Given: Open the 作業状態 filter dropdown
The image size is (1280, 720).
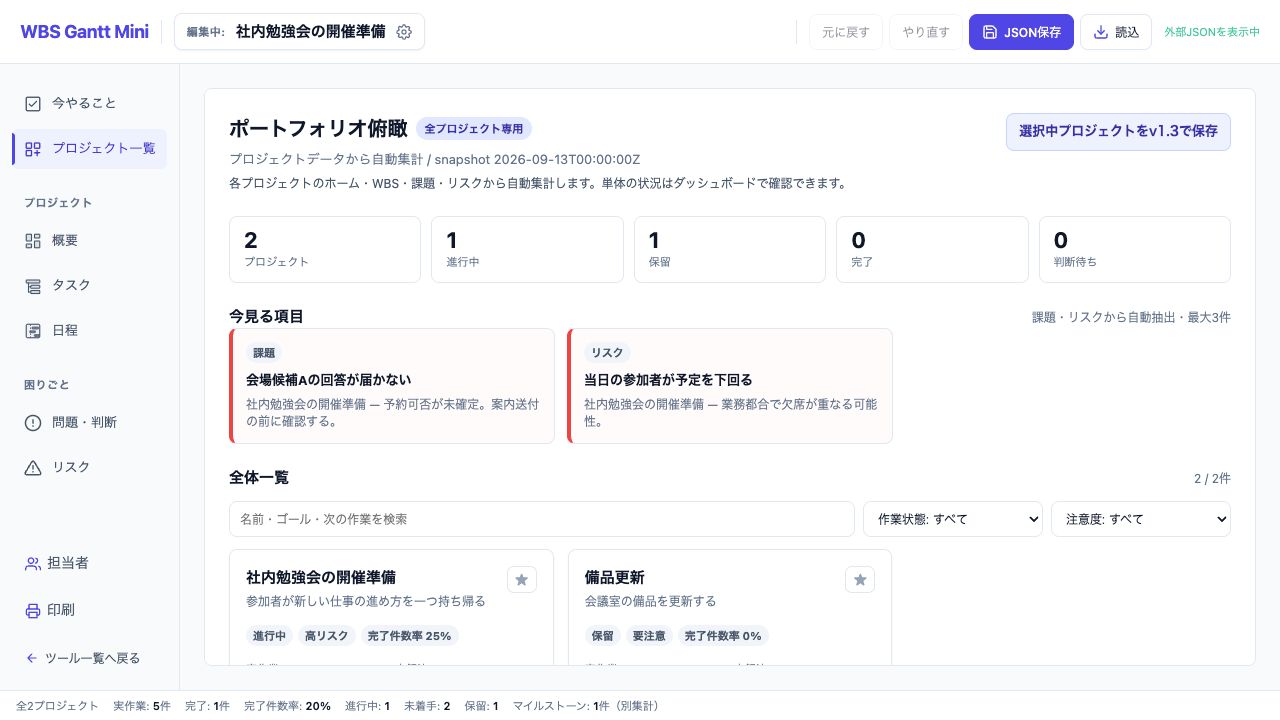Looking at the screenshot, I should (953, 519).
